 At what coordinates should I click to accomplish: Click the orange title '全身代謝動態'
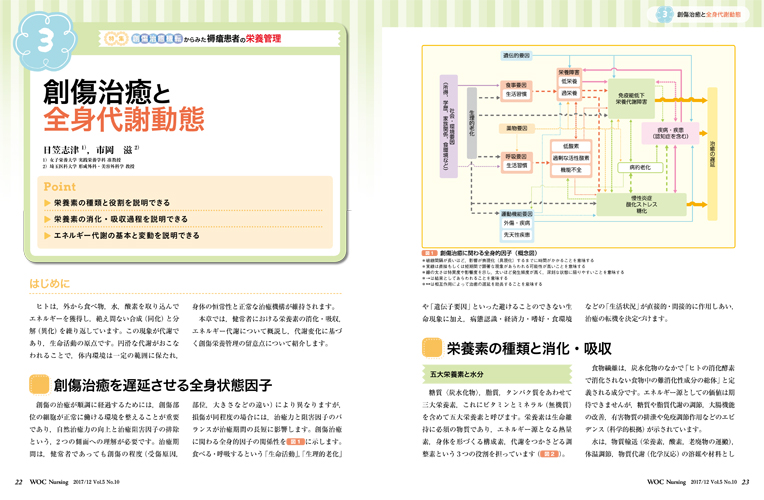(124, 119)
